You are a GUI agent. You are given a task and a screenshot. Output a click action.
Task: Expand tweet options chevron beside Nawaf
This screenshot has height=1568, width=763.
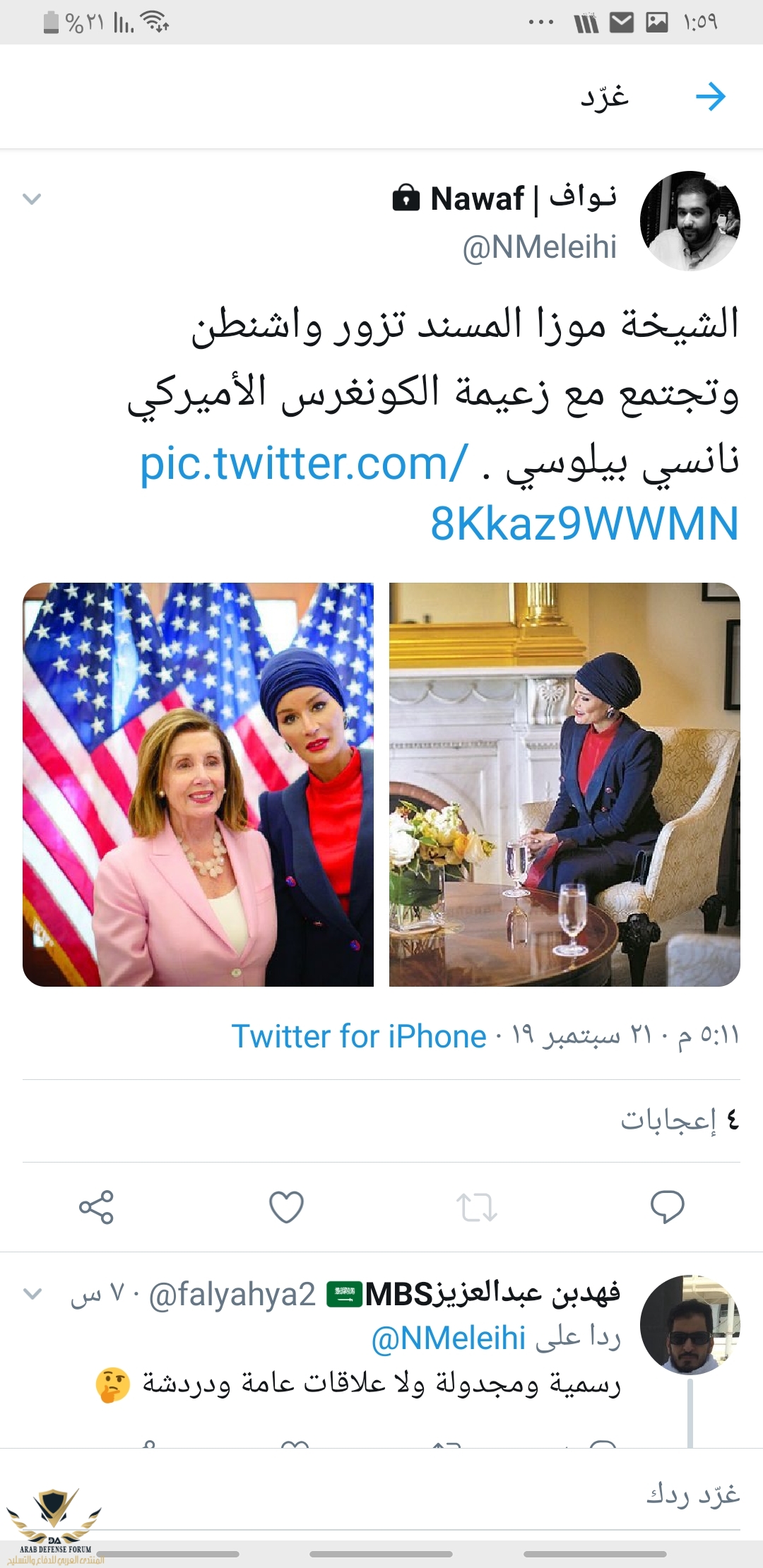pyautogui.click(x=32, y=199)
